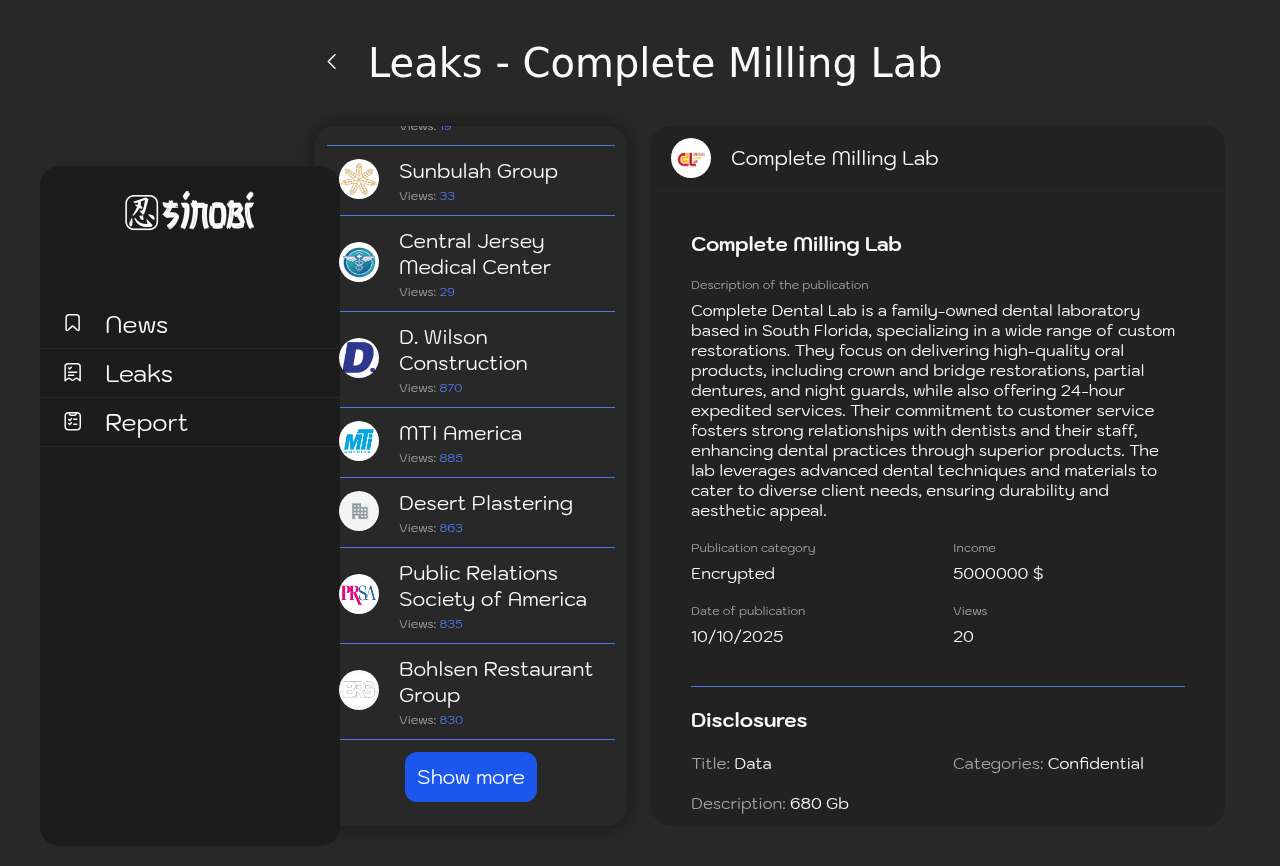Click the Complete Milling Lab panel header title
Image resolution: width=1280 pixels, height=866 pixels.
834,158
